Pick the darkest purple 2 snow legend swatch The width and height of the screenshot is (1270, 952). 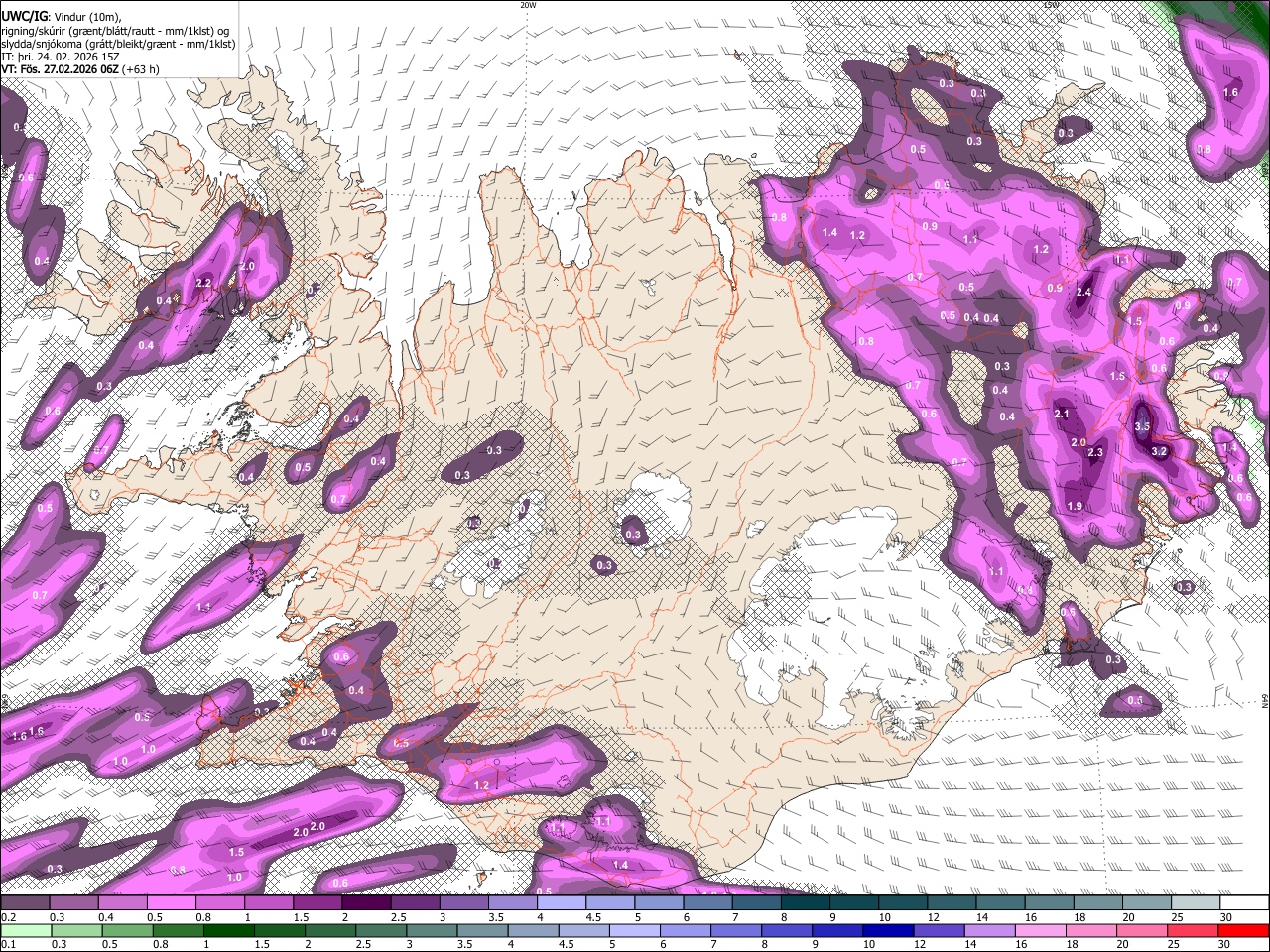coord(366,903)
